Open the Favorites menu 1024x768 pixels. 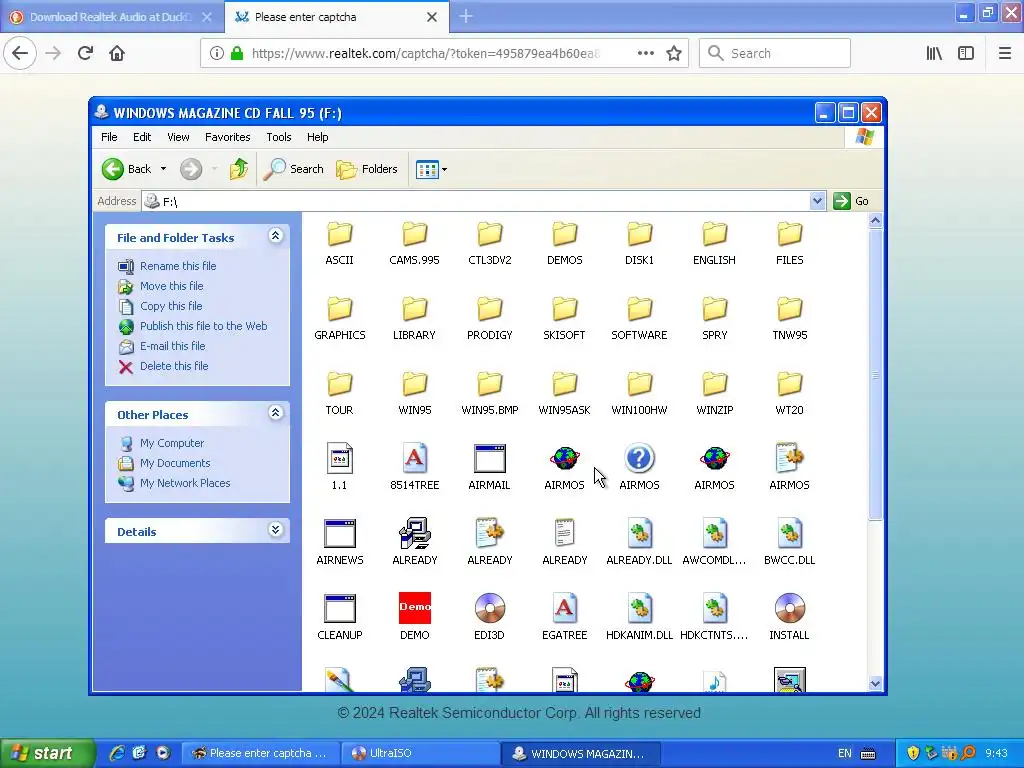pos(227,137)
